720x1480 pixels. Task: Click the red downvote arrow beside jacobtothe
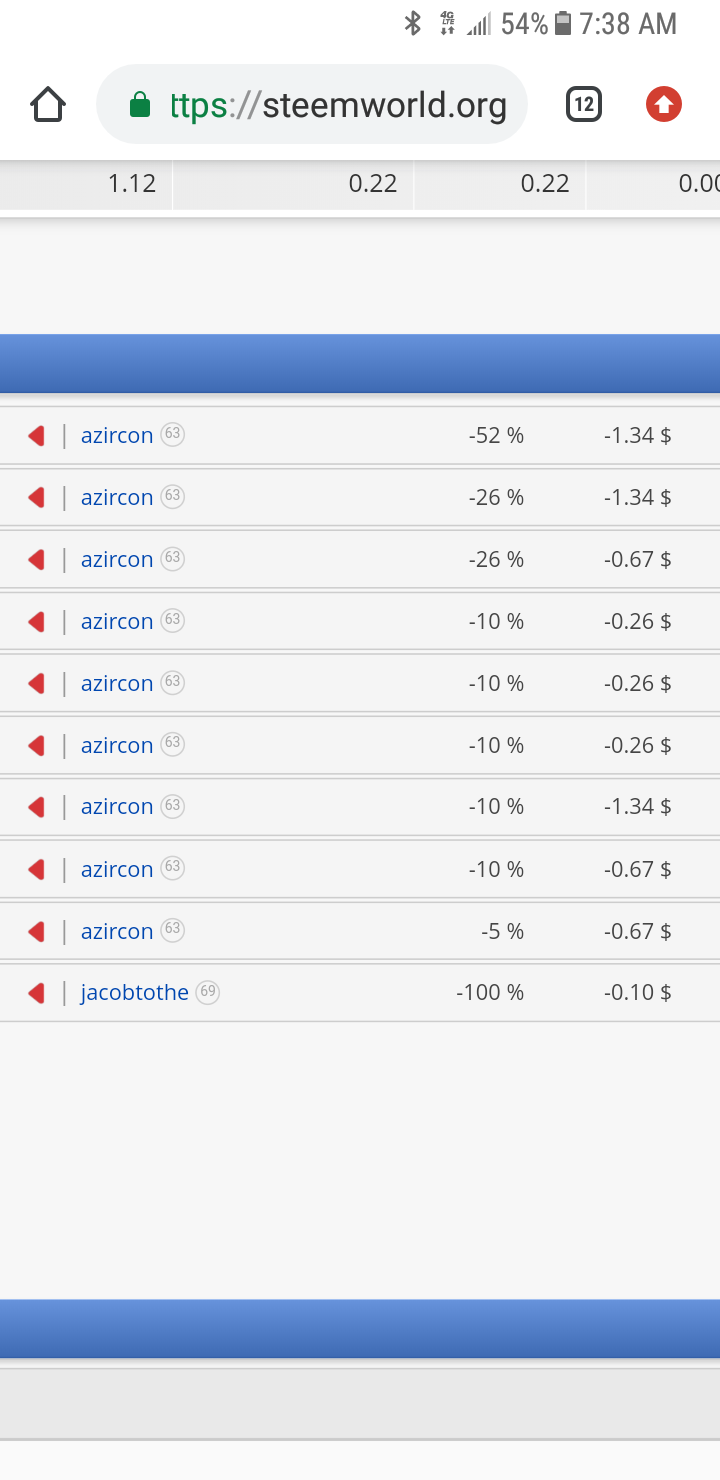[x=36, y=993]
